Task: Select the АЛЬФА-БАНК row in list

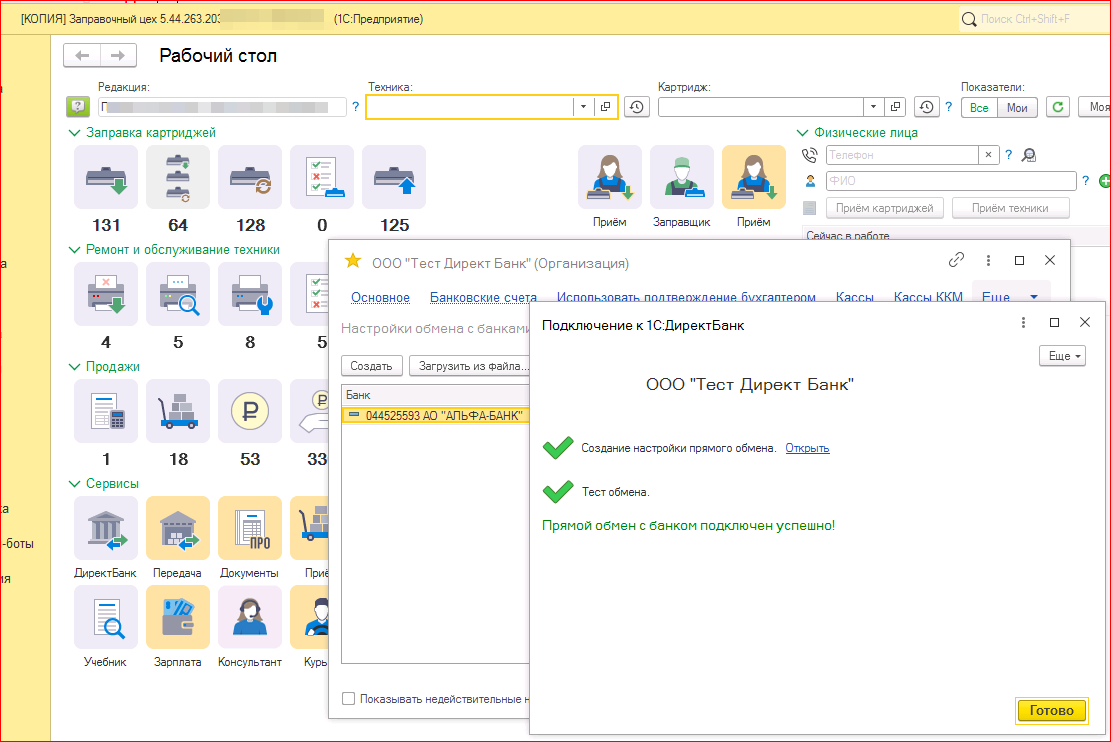Action: point(435,415)
